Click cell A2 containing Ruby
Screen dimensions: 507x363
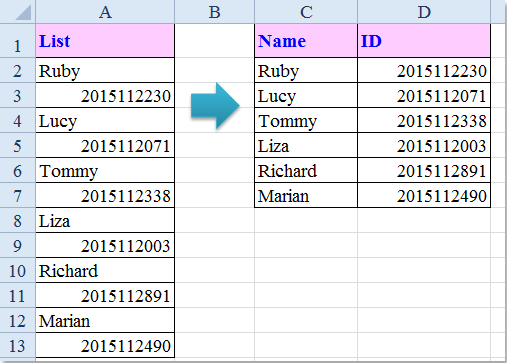click(x=105, y=70)
